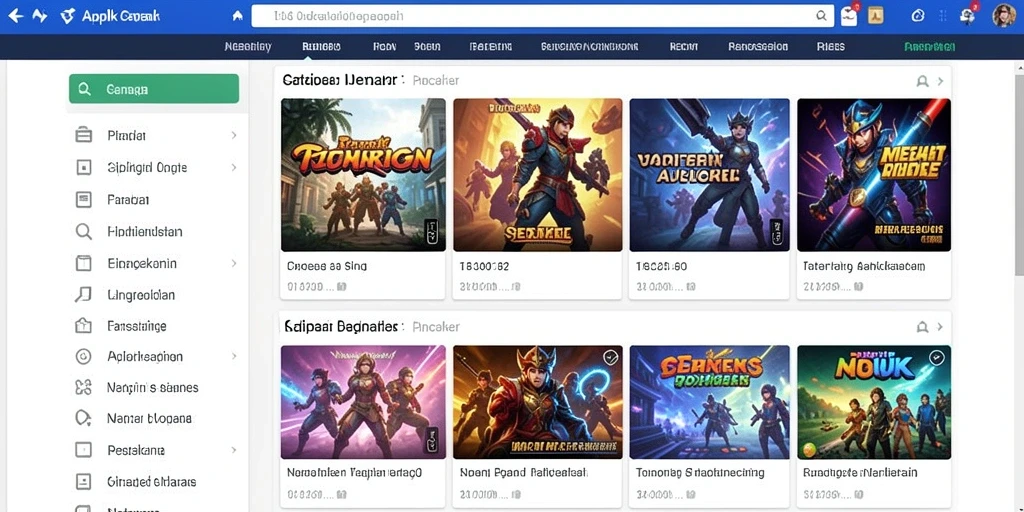Click the 'Tatertaitg Aahlckaacam' card title

864,266
